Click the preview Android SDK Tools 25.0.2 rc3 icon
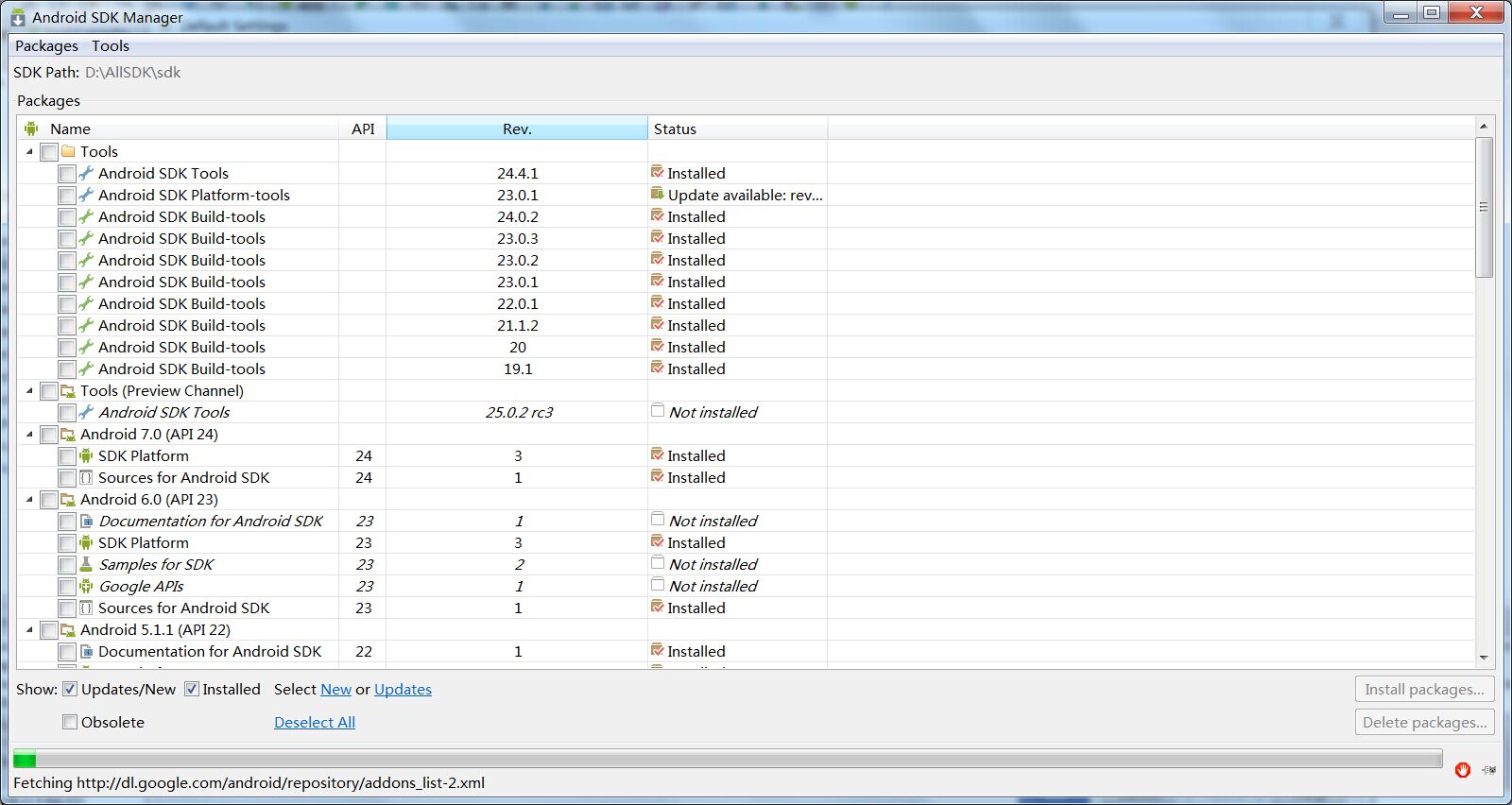1512x805 pixels. [x=86, y=412]
